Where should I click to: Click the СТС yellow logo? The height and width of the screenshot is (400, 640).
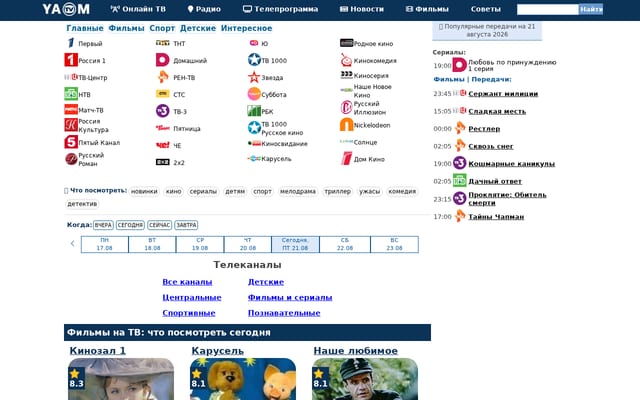pyautogui.click(x=162, y=94)
